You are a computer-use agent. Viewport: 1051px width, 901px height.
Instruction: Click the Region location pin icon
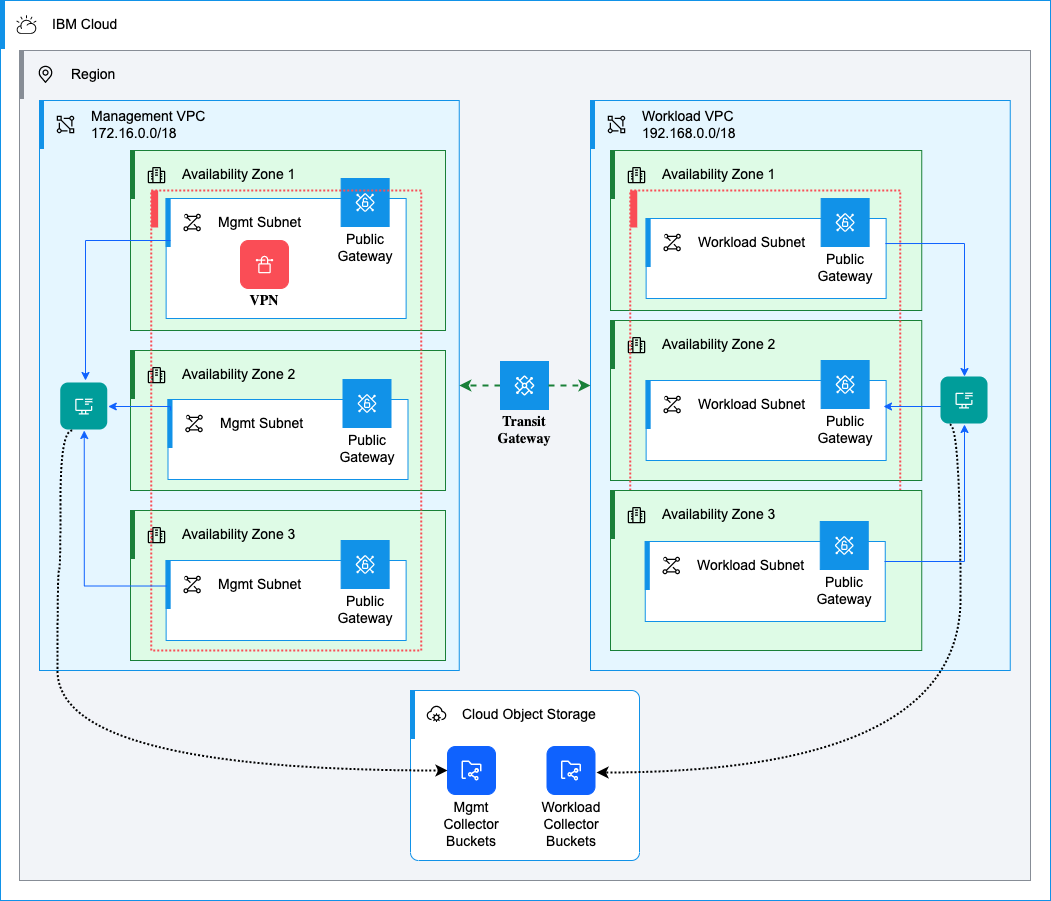tap(46, 74)
